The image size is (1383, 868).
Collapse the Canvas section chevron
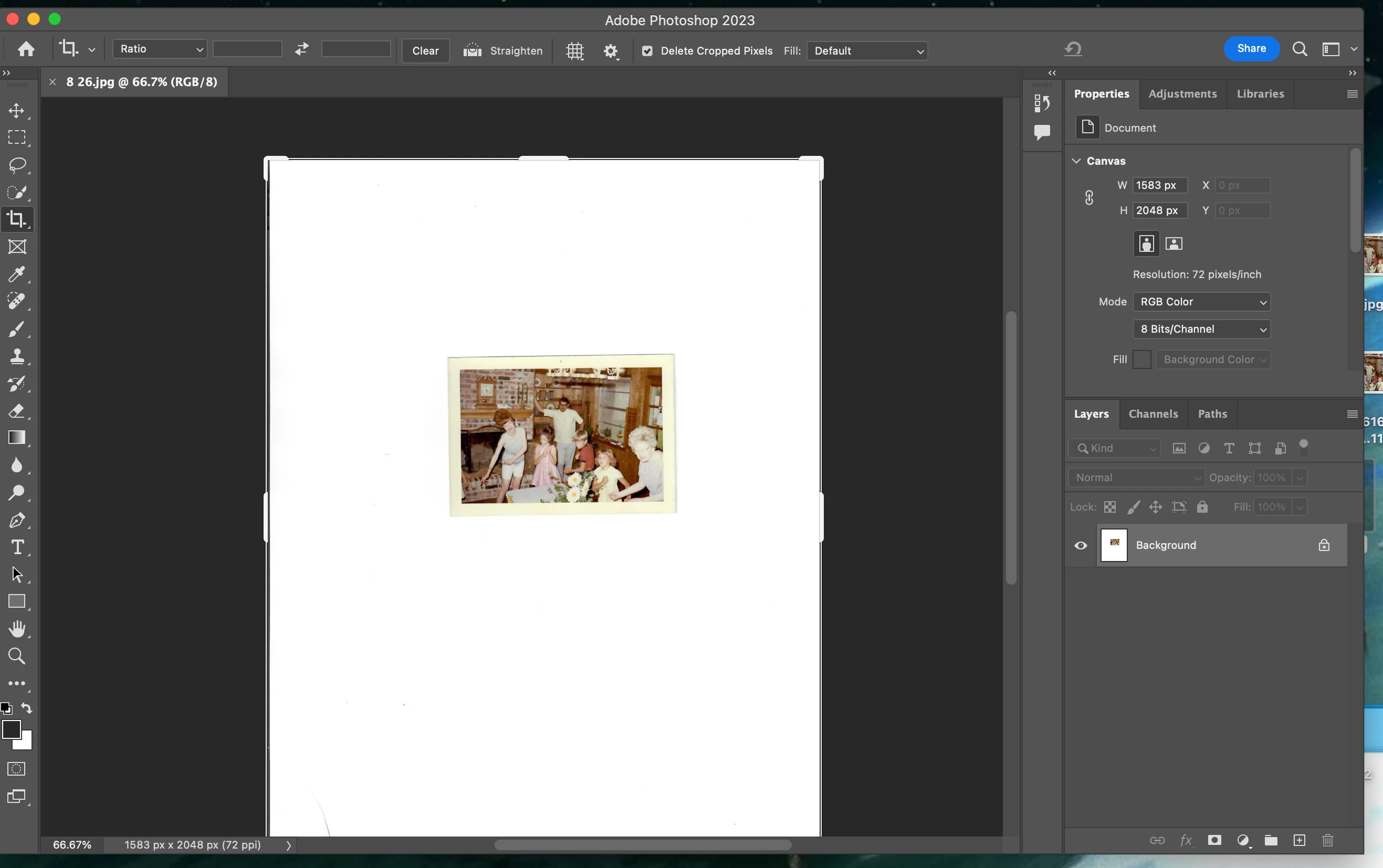coord(1076,161)
